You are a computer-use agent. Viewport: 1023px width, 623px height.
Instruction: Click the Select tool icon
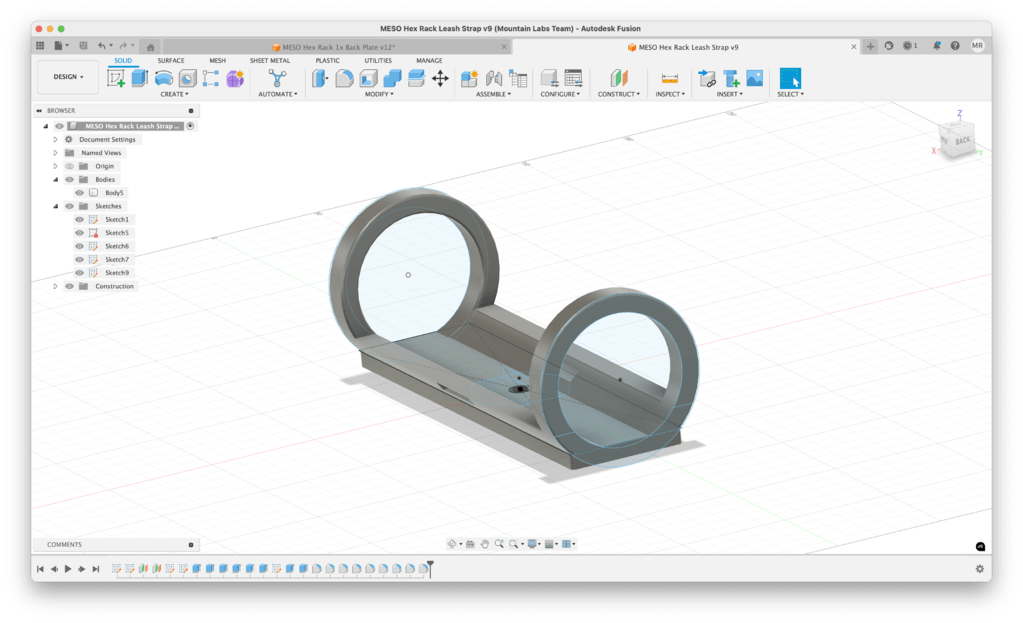[x=790, y=78]
